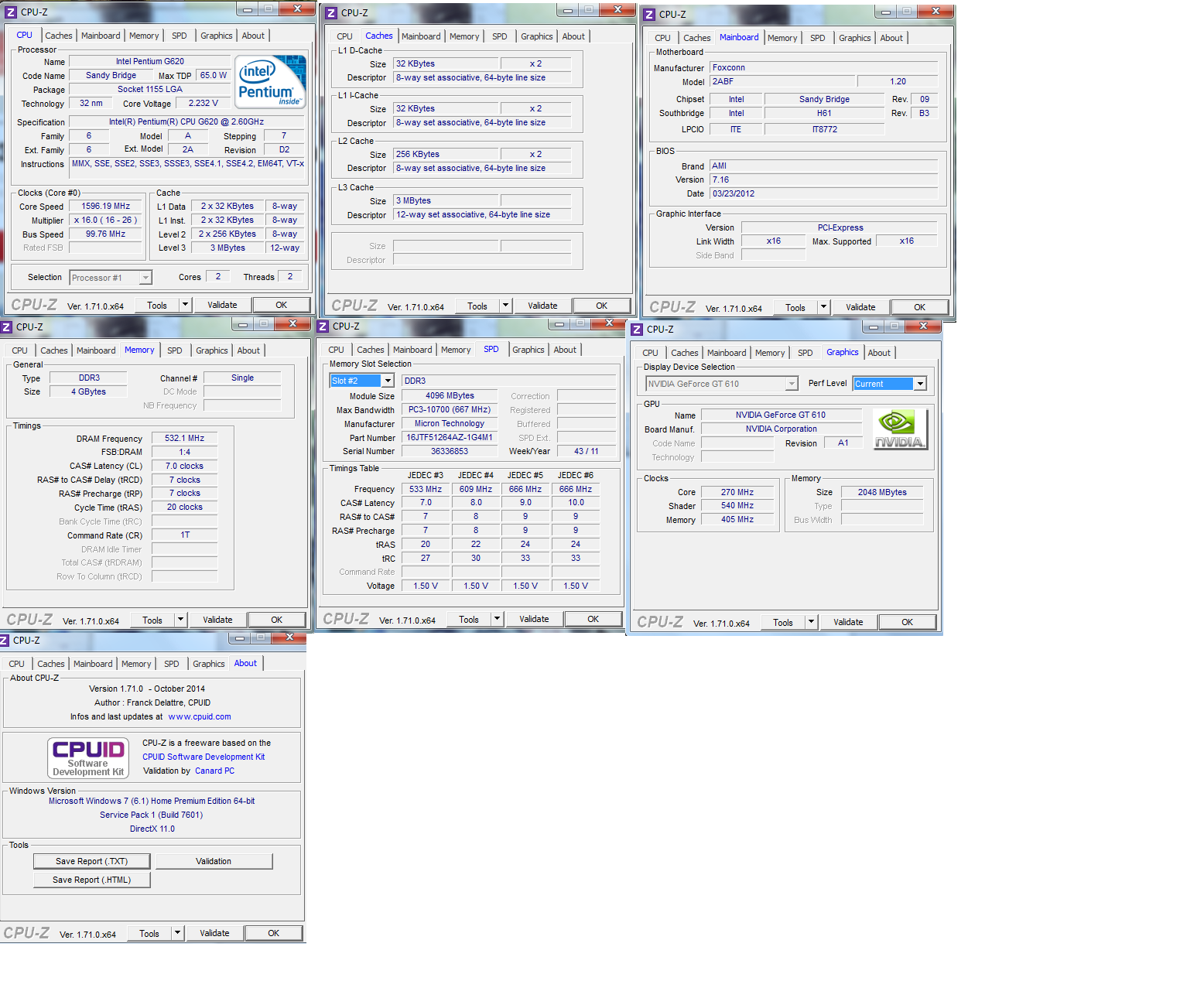Image resolution: width=1204 pixels, height=981 pixels.
Task: Click Save Report (.HTML) button
Action: pos(91,880)
